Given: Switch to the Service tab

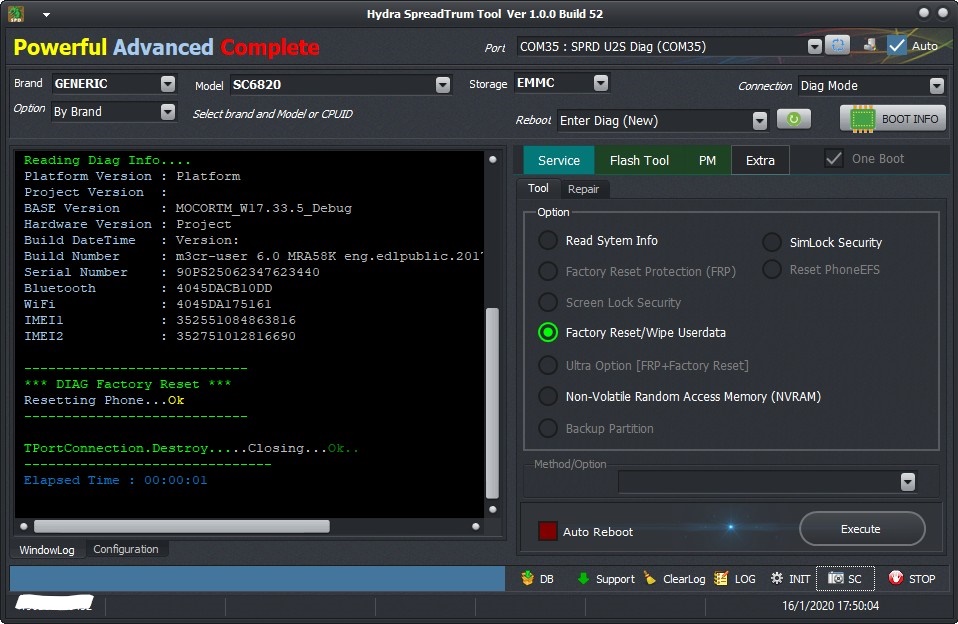Looking at the screenshot, I should coord(558,160).
